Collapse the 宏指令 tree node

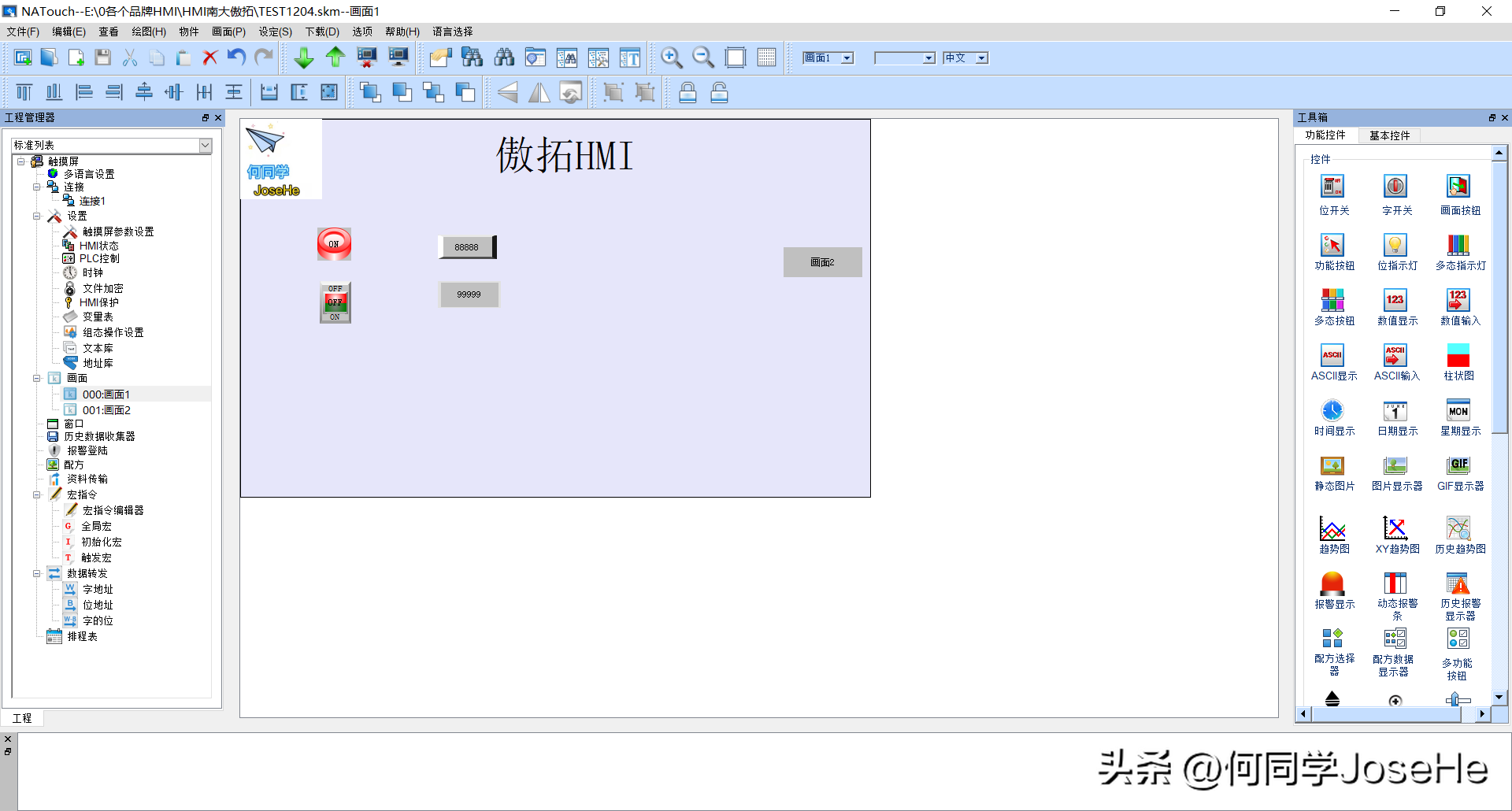(x=37, y=495)
